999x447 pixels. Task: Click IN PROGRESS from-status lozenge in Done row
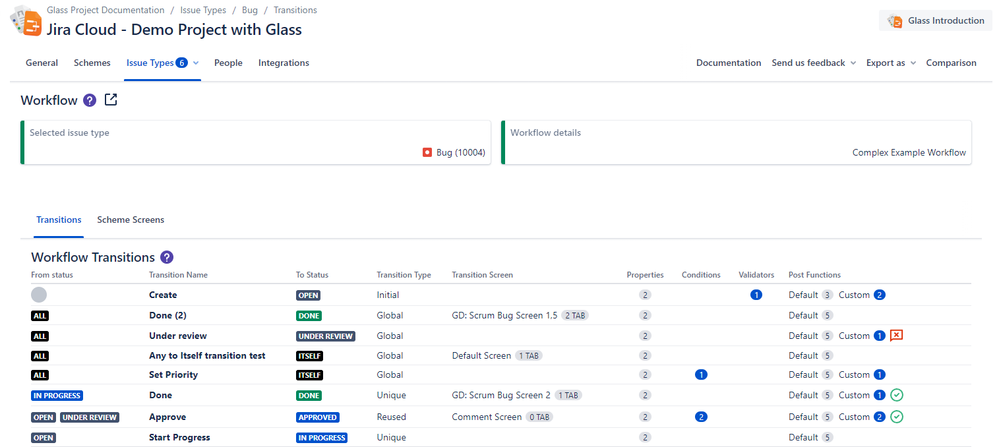click(57, 395)
